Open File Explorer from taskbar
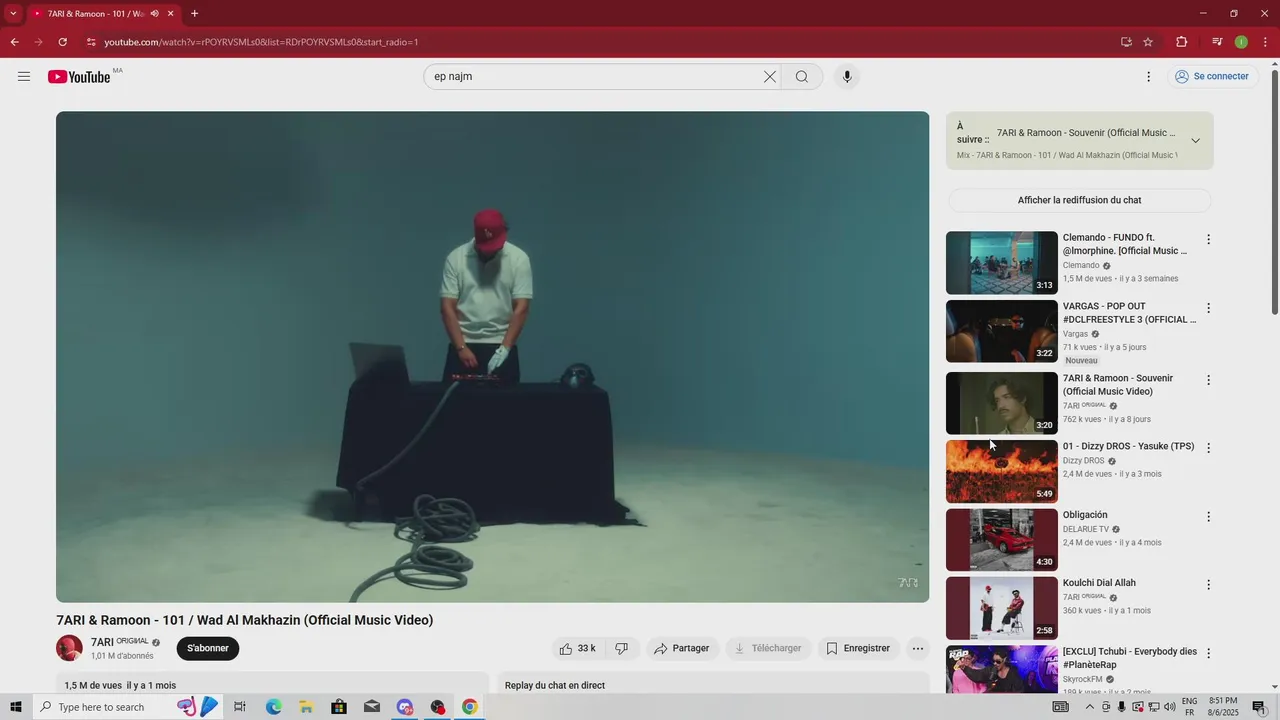The width and height of the screenshot is (1280, 720). 306,707
